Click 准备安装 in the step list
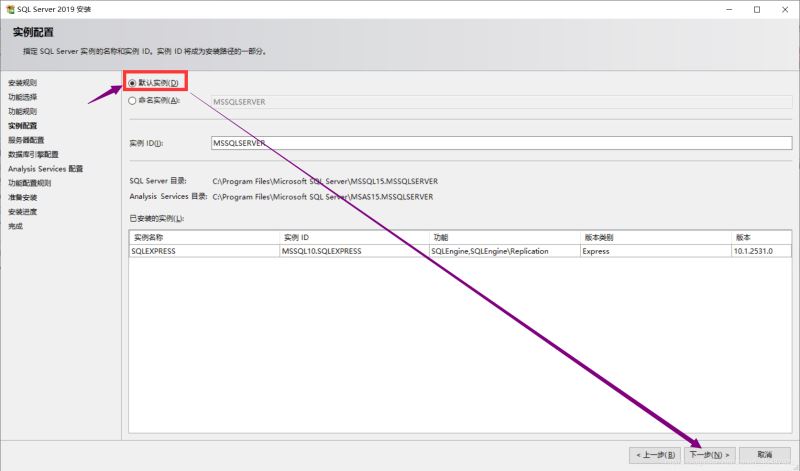 coord(23,198)
